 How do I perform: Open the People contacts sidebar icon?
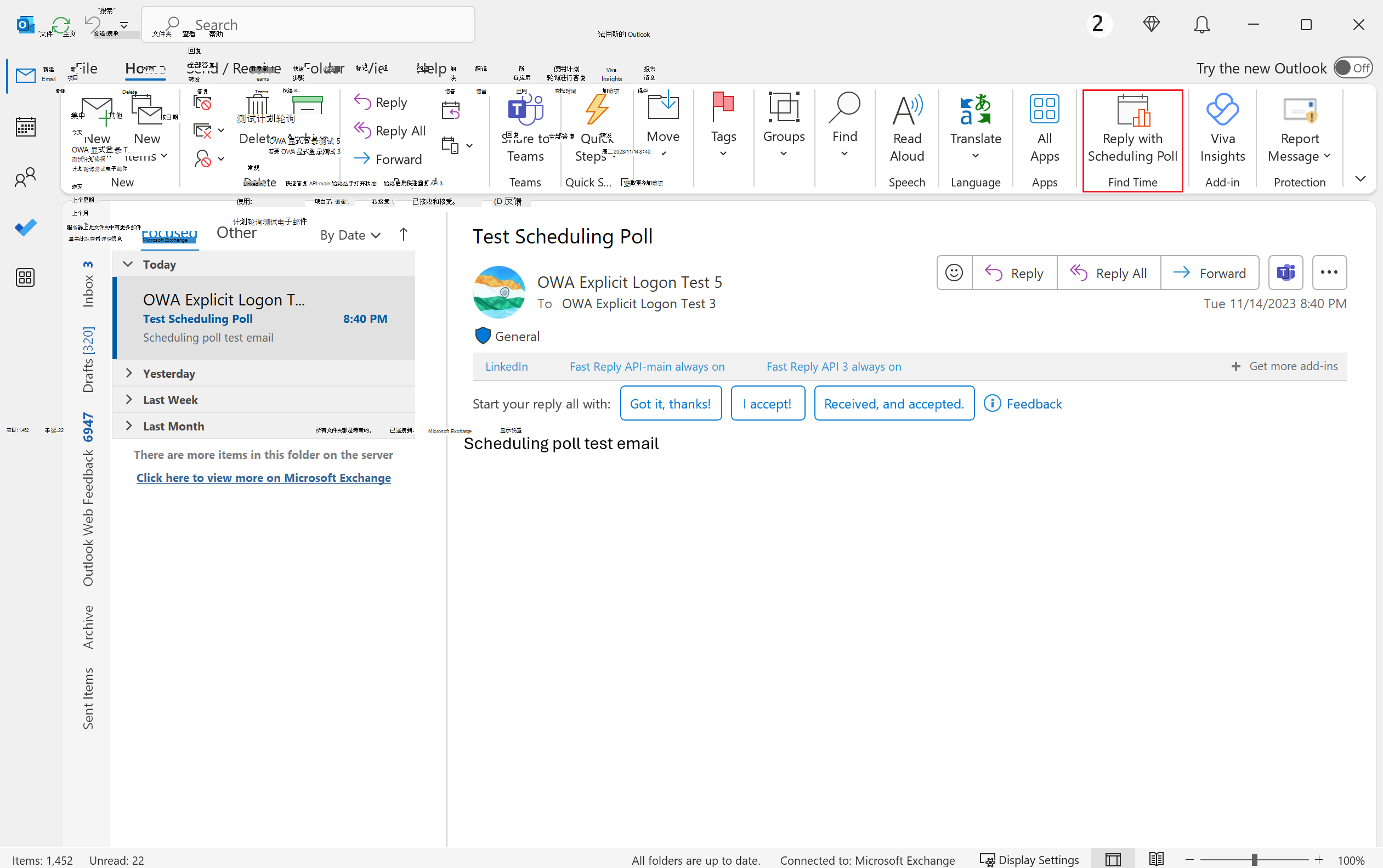click(25, 177)
